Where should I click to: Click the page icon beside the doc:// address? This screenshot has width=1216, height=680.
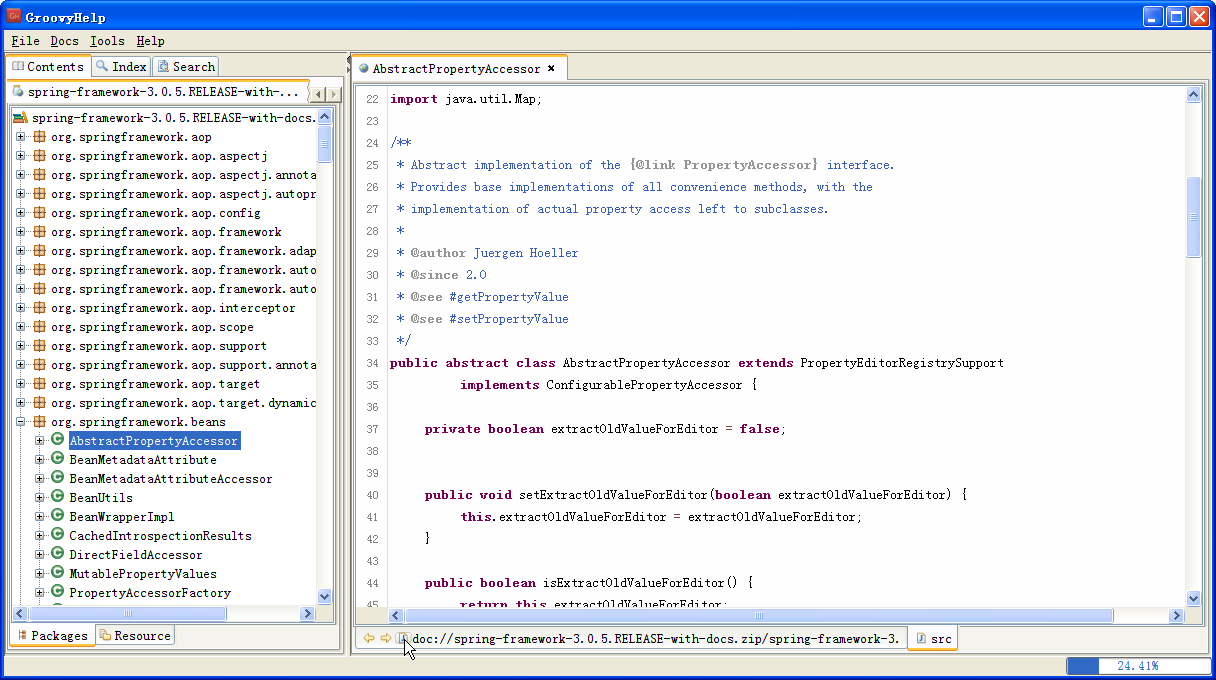pyautogui.click(x=403, y=638)
